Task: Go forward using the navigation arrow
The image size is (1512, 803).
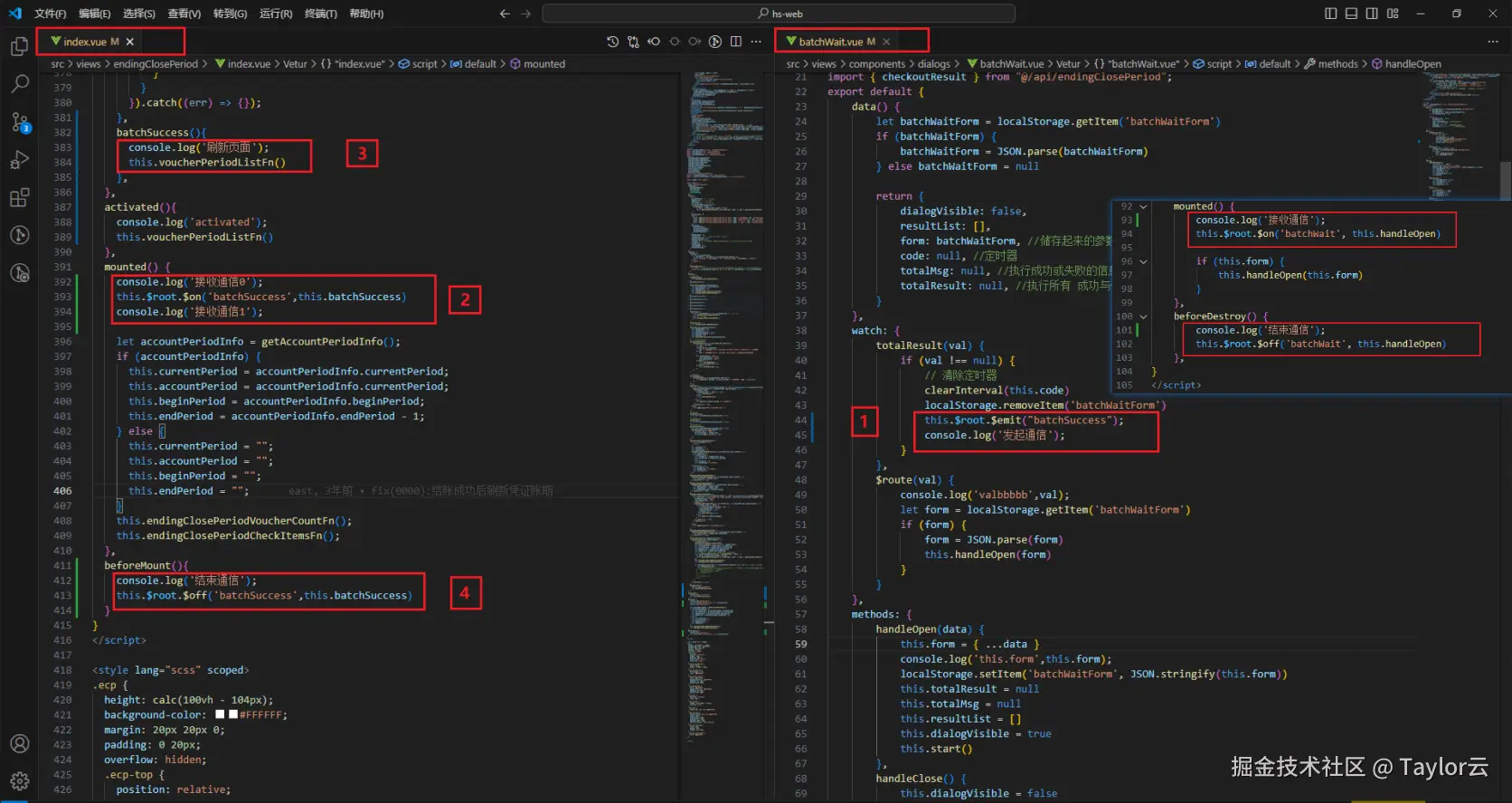Action: click(526, 14)
